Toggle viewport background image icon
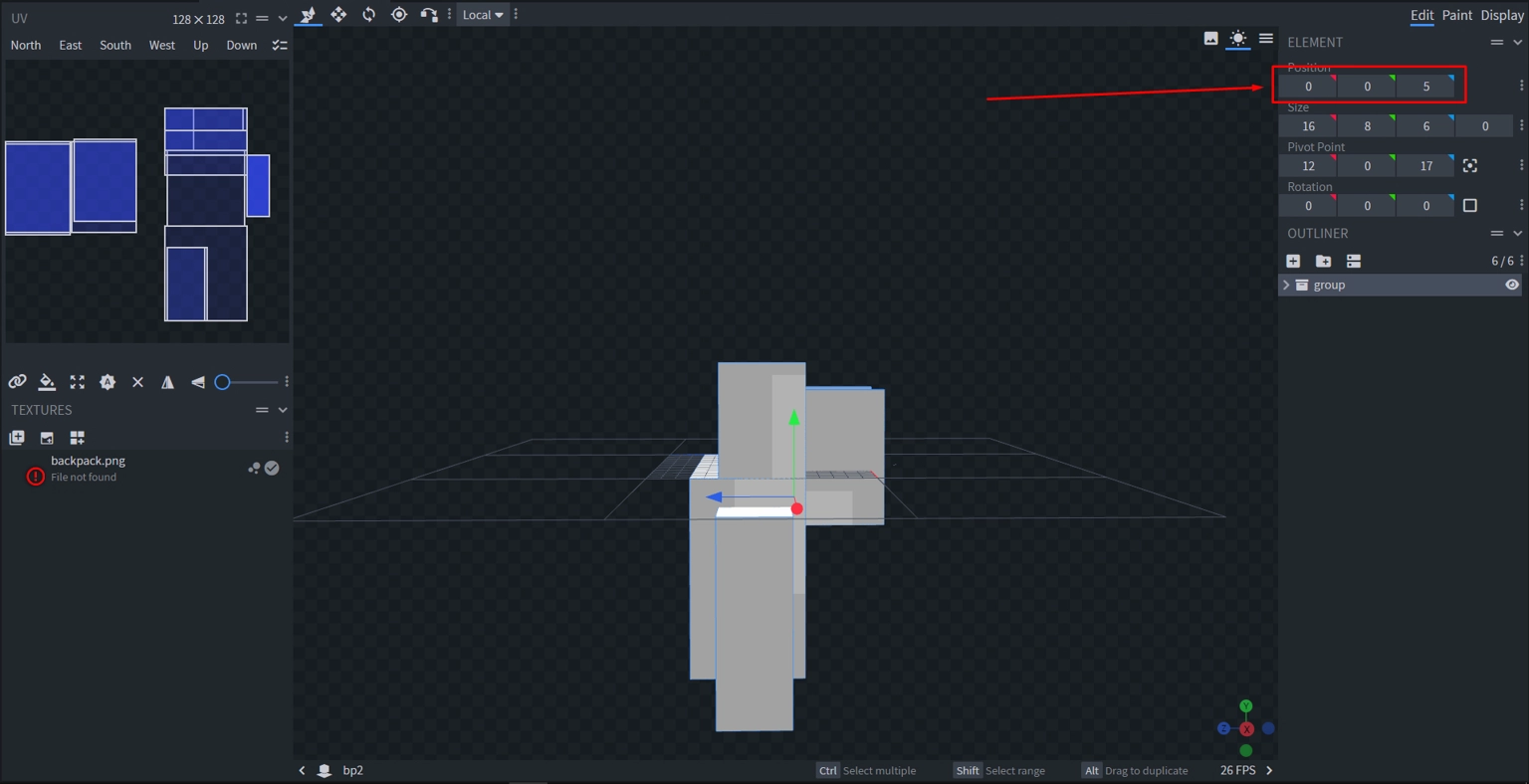Screen dimensions: 1529x784 pos(1210,39)
